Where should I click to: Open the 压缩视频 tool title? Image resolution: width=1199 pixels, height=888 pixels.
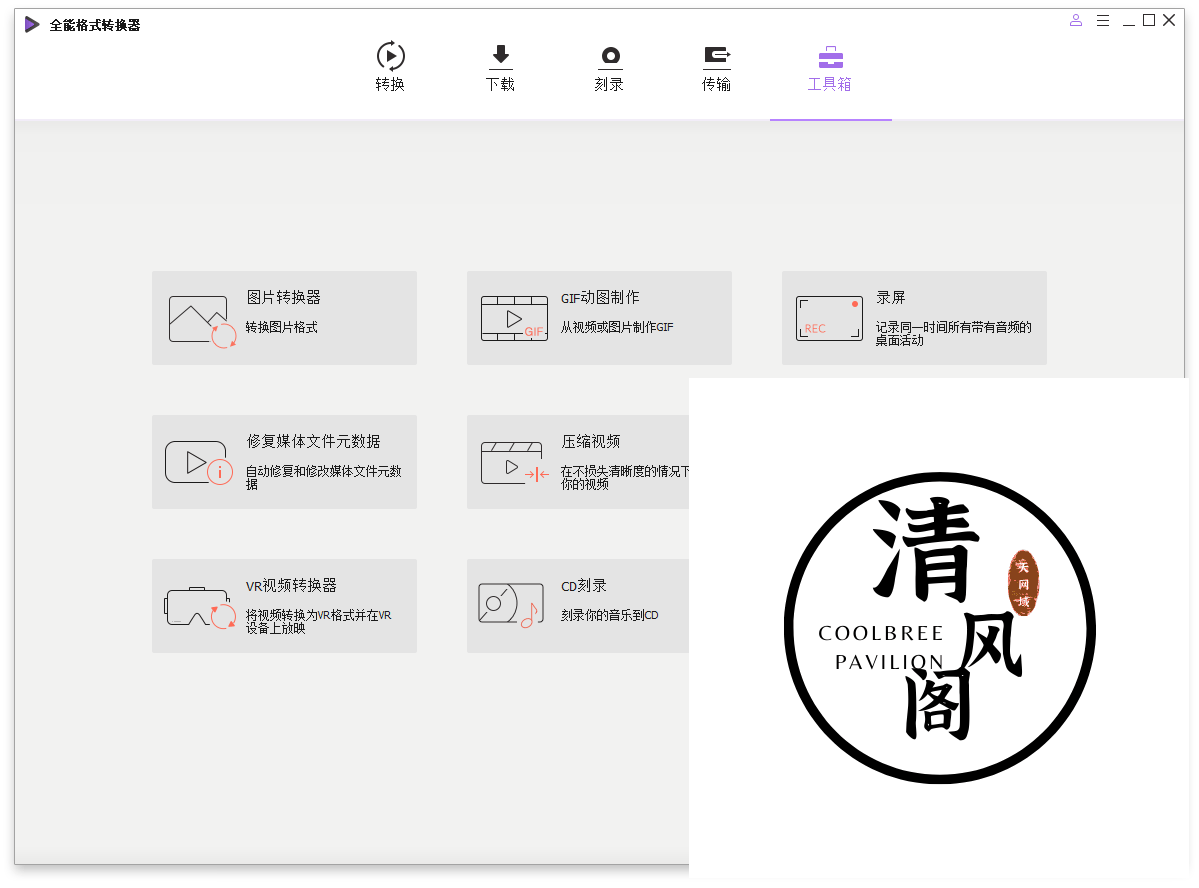[x=591, y=441]
